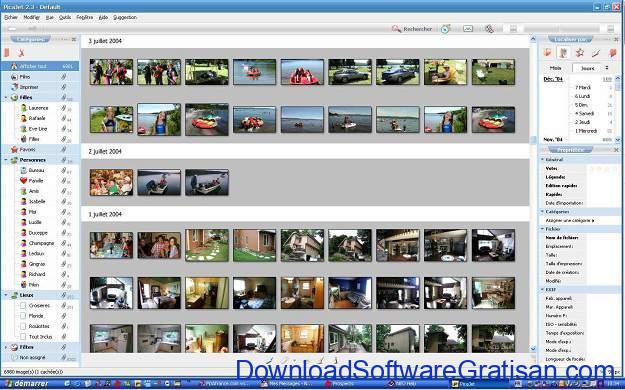The image size is (625, 390).
Task: Click the photo grid vertical scrollbar
Action: 533,193
